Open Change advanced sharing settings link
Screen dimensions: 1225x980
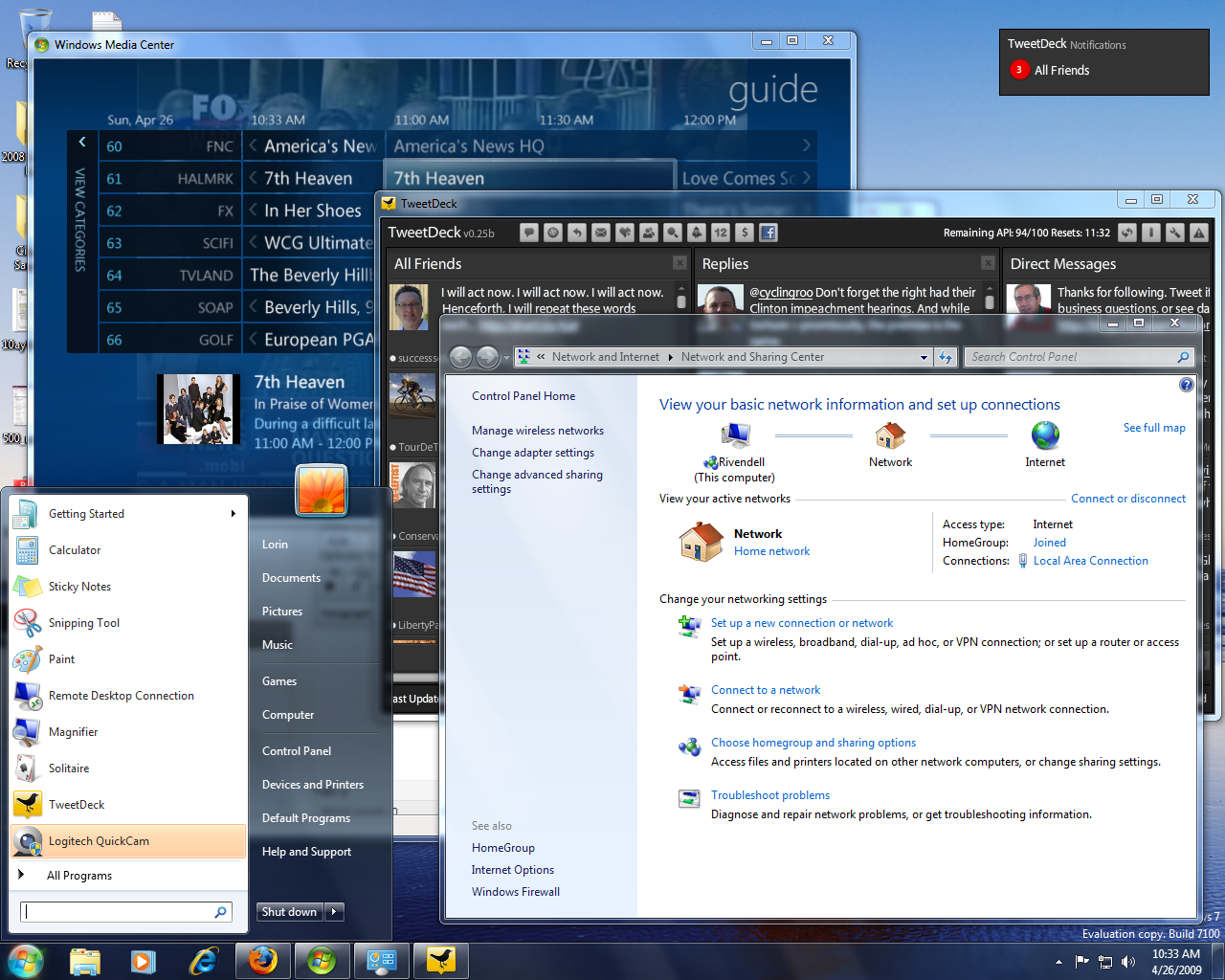[537, 481]
